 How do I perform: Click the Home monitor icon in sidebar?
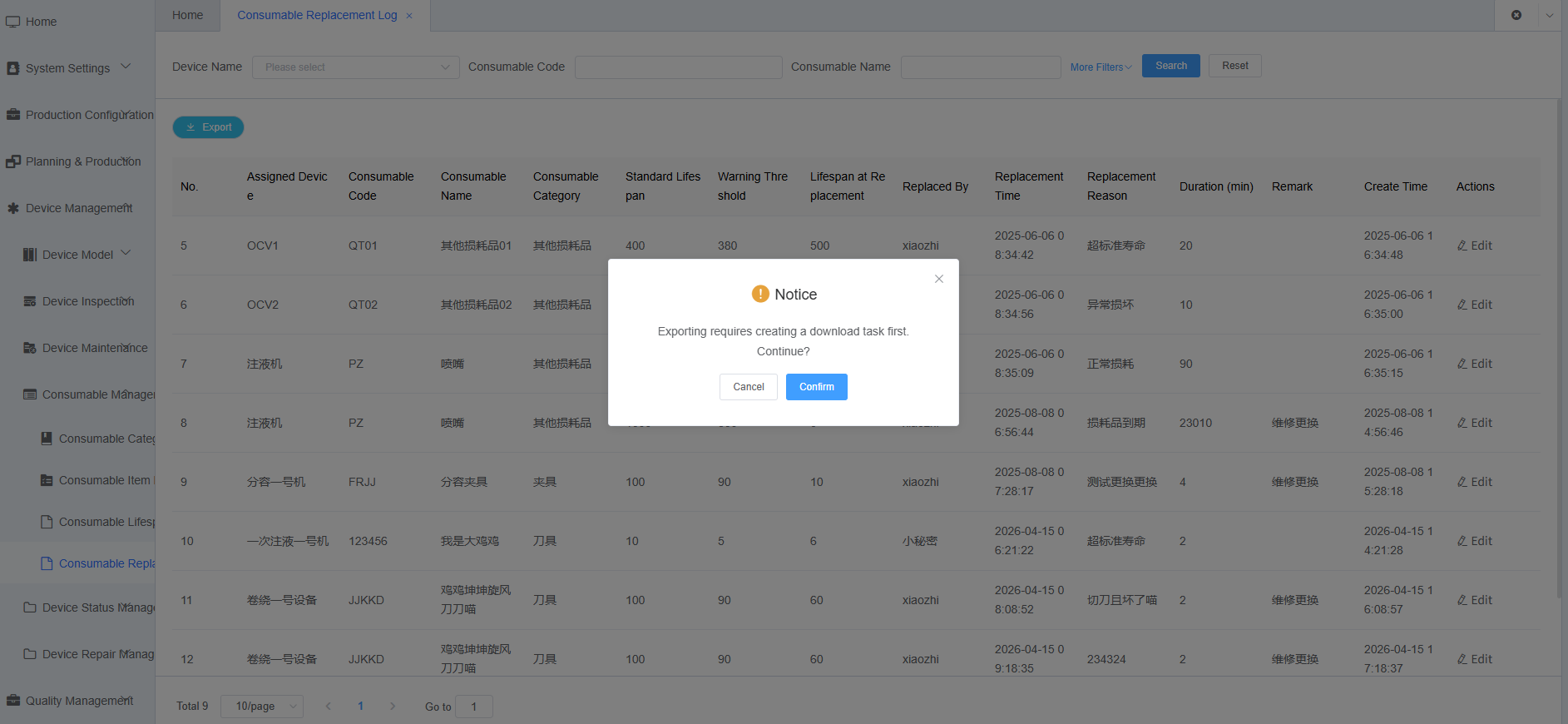12,22
